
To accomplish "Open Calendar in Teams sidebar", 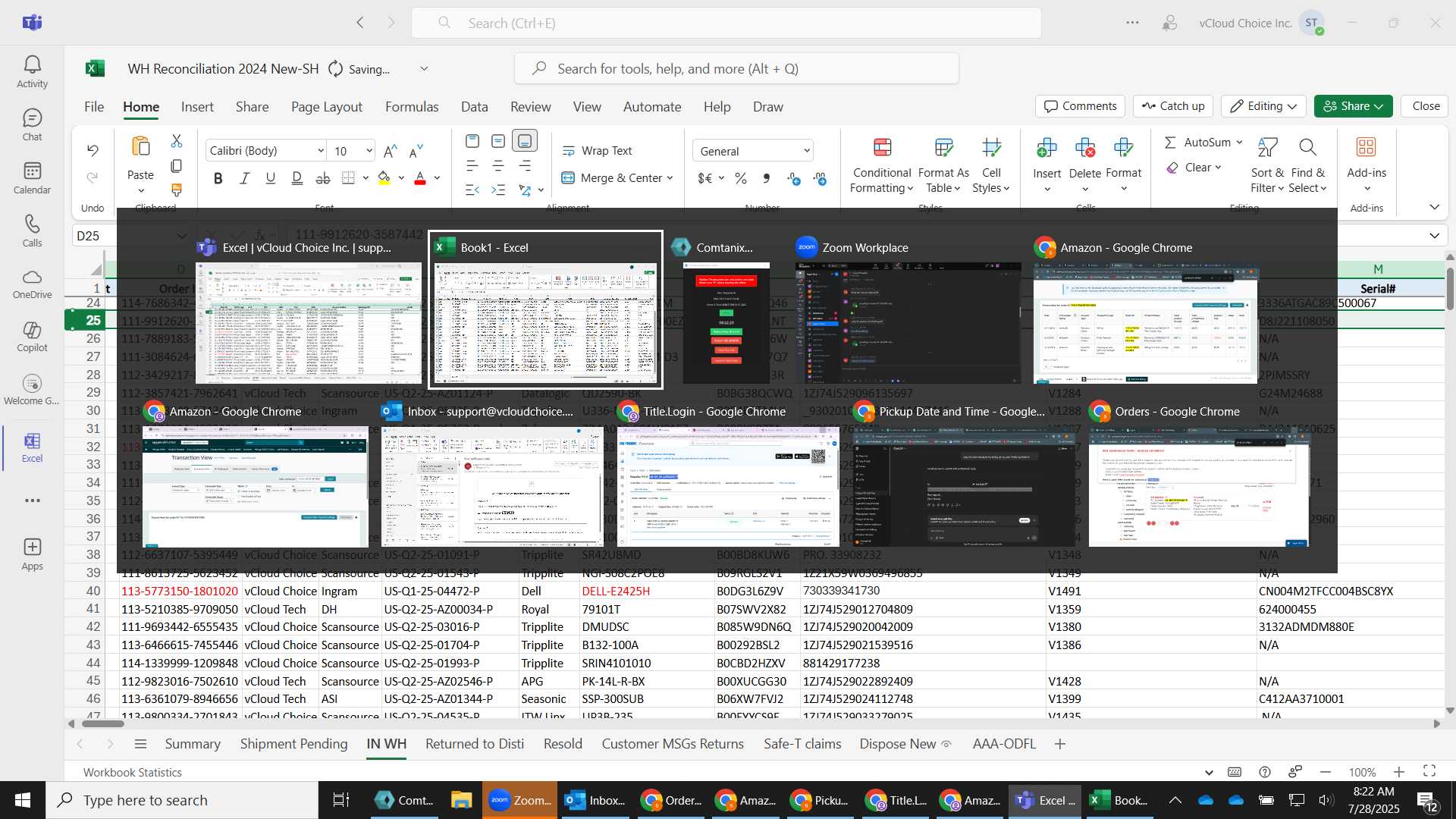I will (32, 178).
